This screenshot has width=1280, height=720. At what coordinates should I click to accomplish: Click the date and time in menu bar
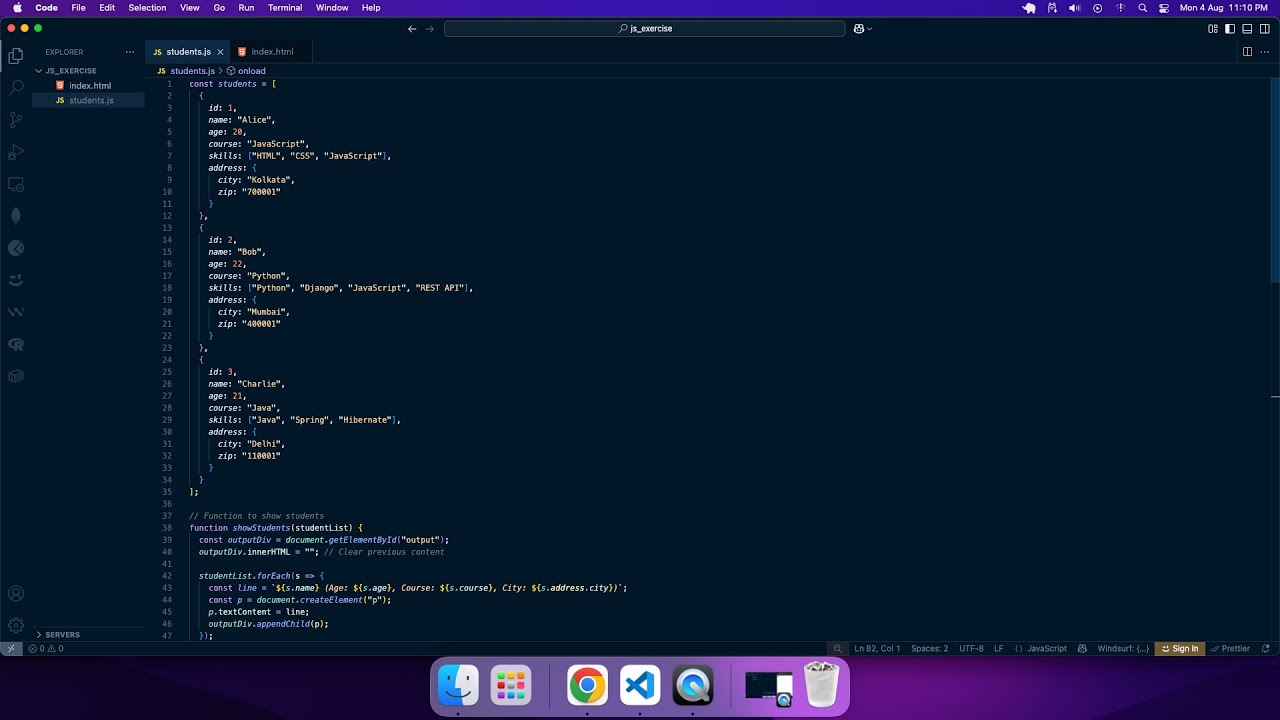pos(1224,8)
